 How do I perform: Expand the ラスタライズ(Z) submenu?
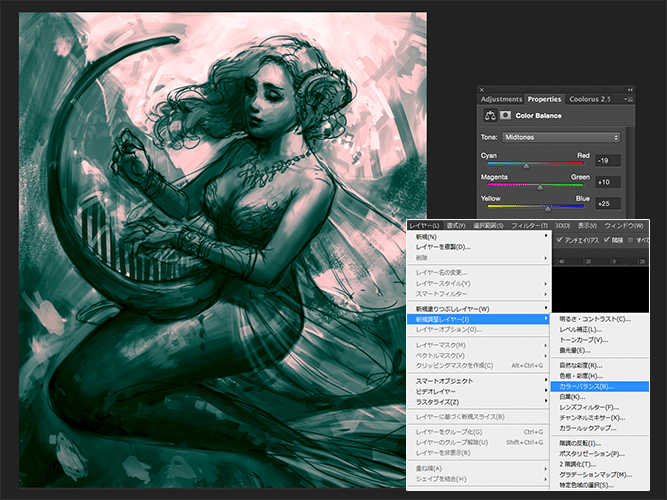[x=479, y=402]
